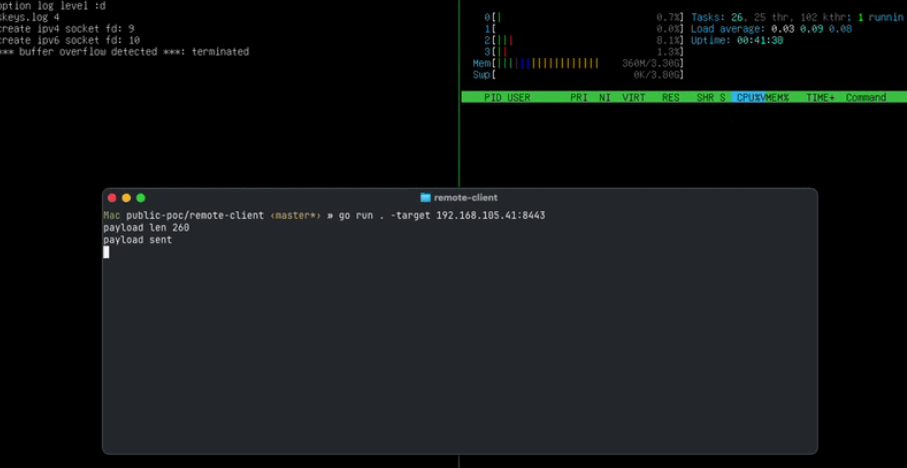Click the Command column header in htop
Image resolution: width=907 pixels, height=468 pixels.
866,98
